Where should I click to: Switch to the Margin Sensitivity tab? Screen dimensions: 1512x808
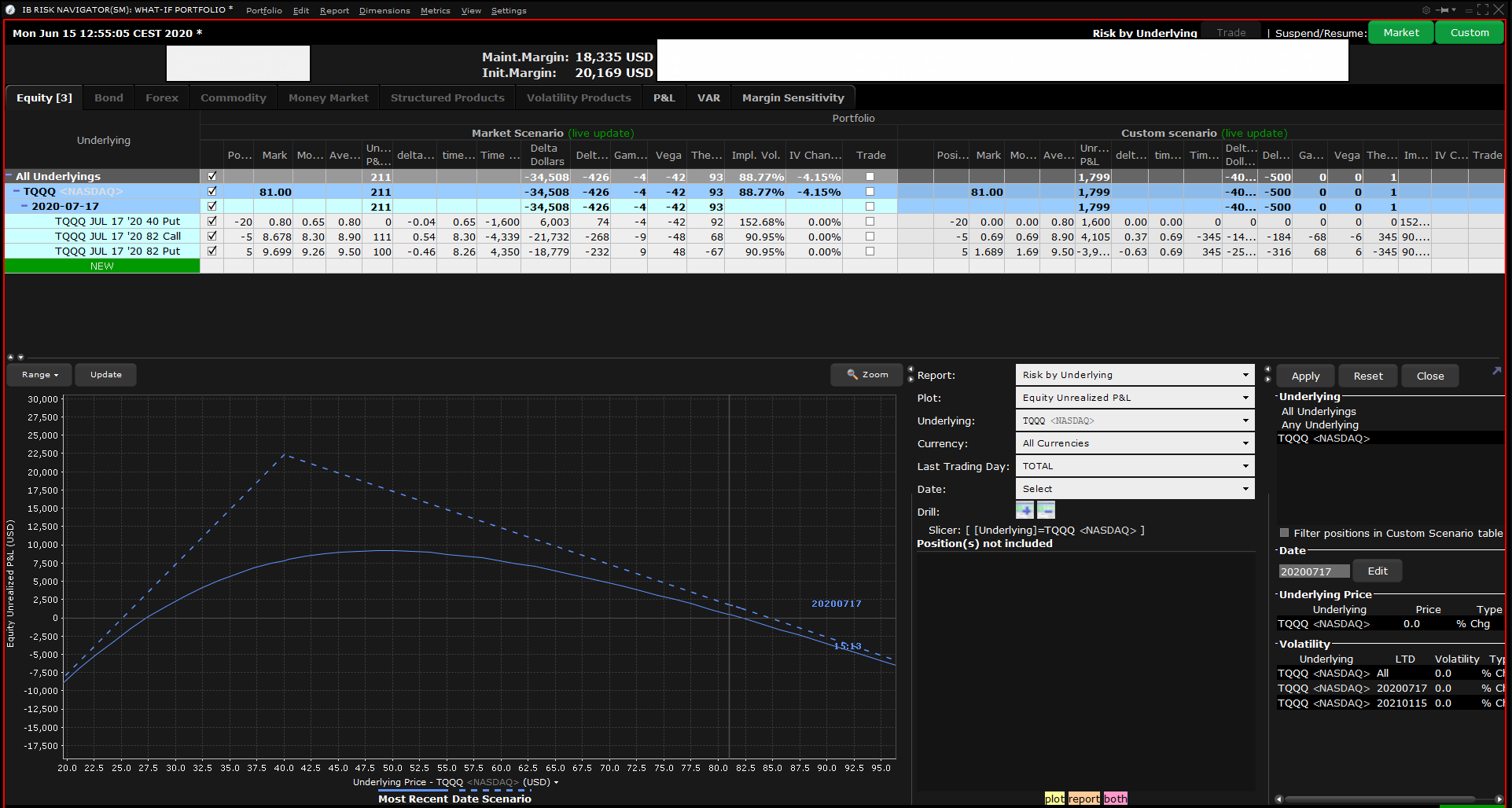click(x=793, y=98)
